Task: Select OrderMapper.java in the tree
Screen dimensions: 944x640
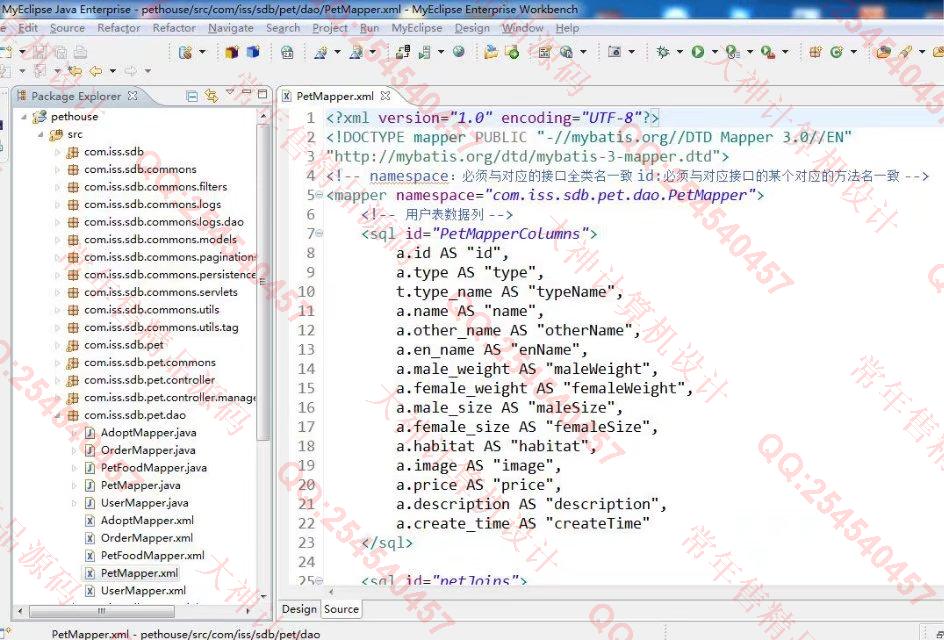Action: tap(148, 450)
